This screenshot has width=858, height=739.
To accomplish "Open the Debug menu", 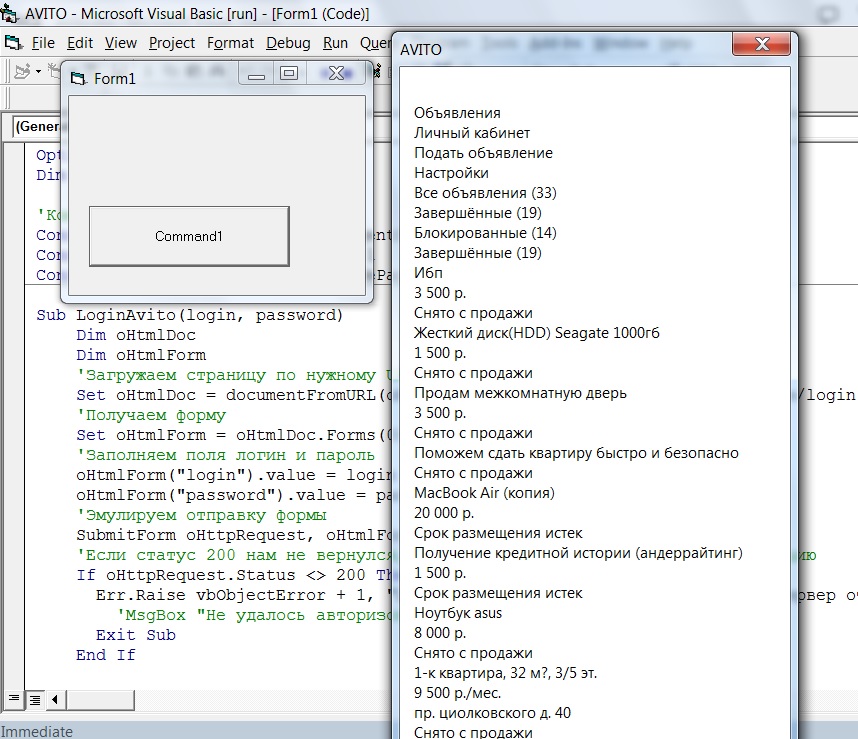I will (288, 43).
